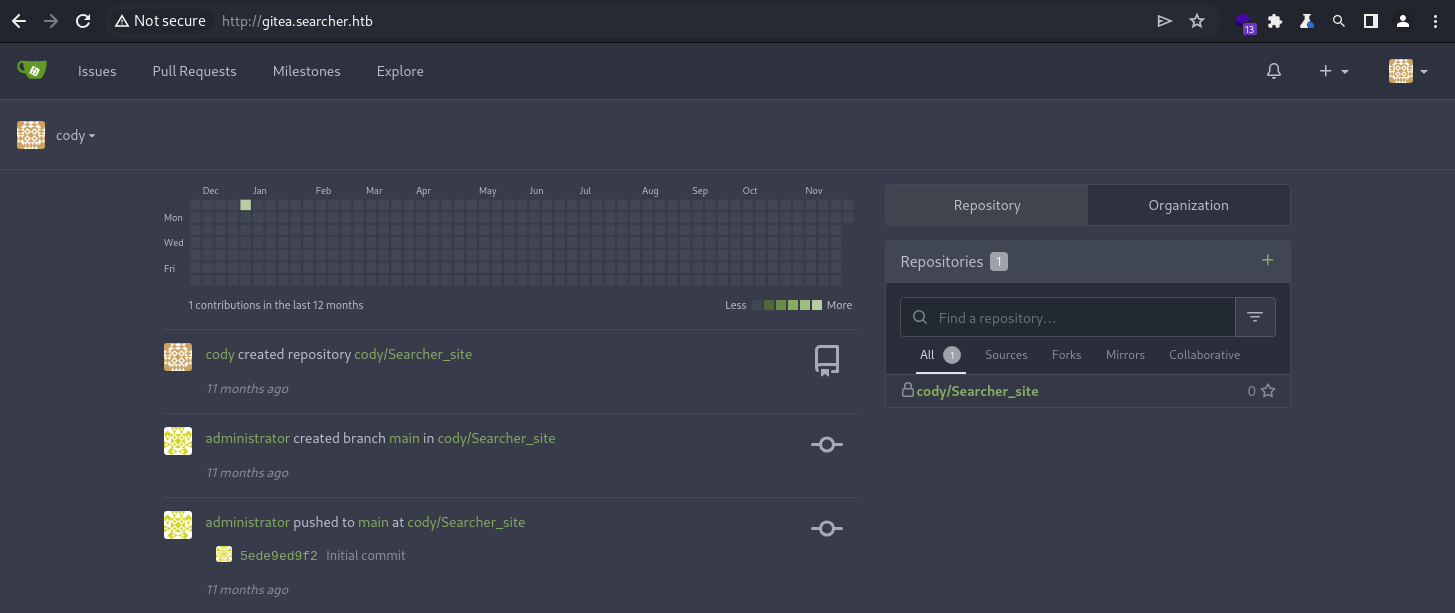Open the main branch link in pushed entry

click(373, 522)
